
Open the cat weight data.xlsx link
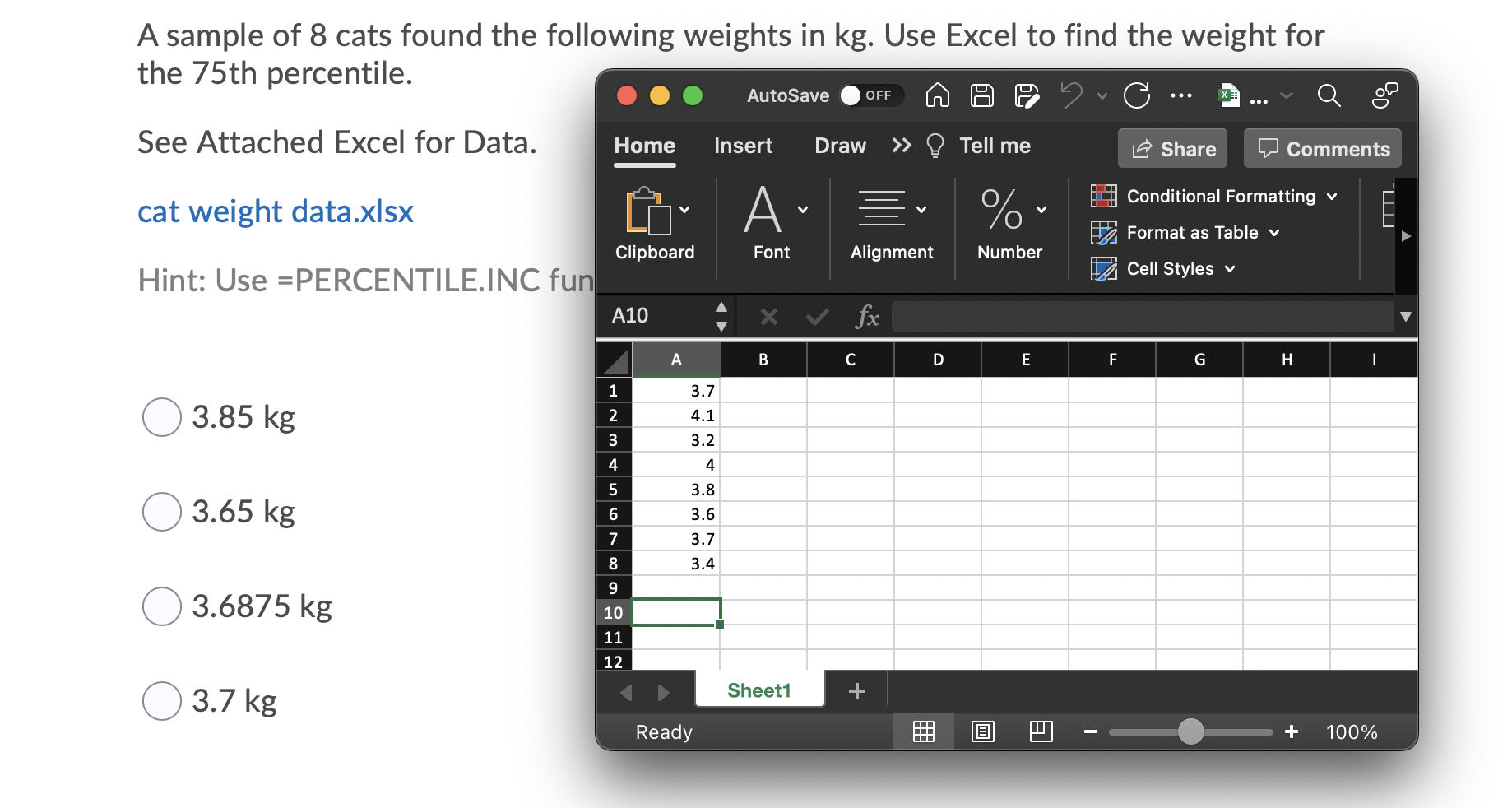[275, 211]
